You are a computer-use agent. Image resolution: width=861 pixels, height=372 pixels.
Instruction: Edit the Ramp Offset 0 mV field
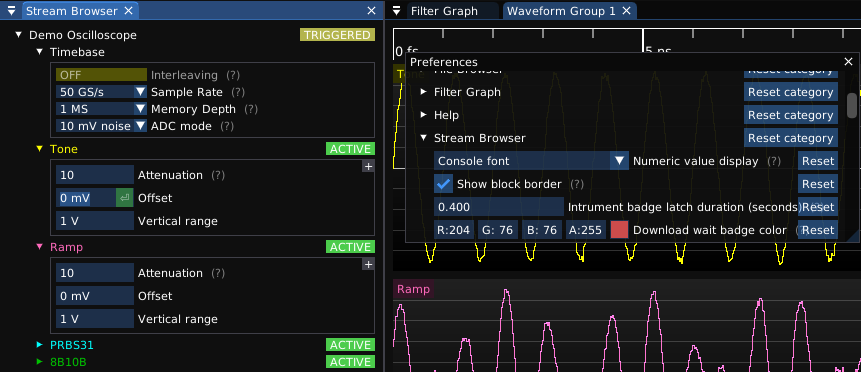click(x=94, y=296)
